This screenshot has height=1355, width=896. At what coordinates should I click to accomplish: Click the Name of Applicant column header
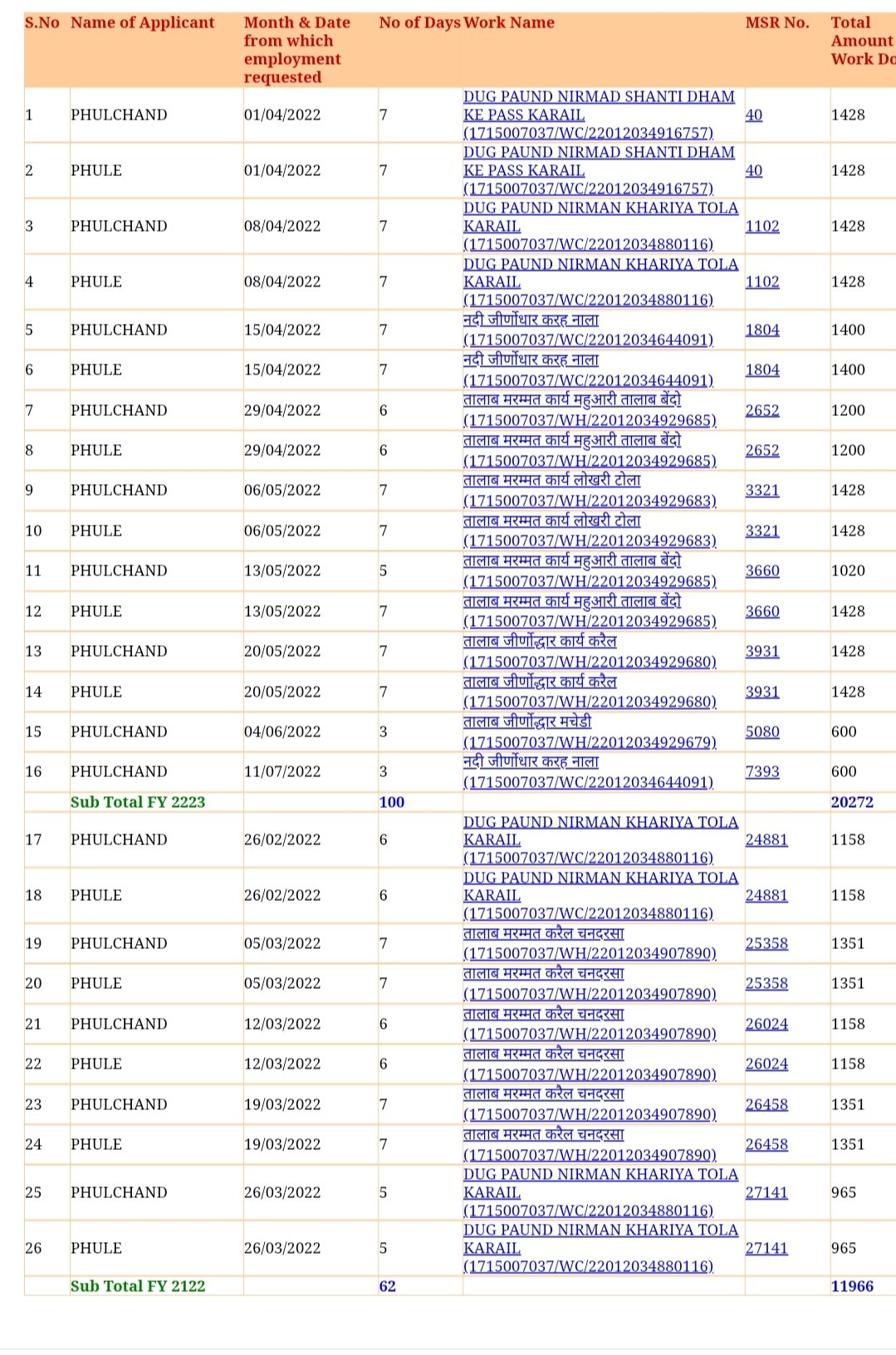pyautogui.click(x=142, y=22)
